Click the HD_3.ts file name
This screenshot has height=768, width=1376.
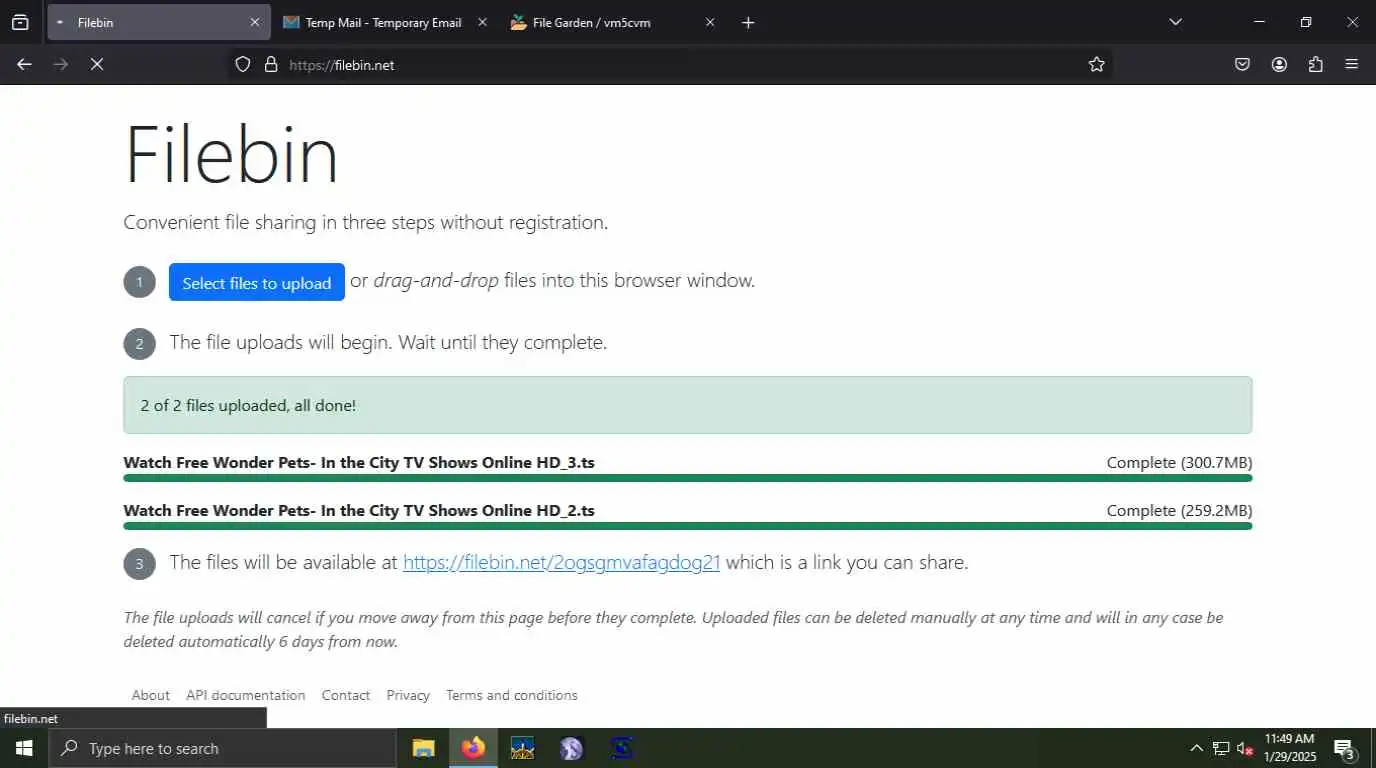[x=359, y=462]
